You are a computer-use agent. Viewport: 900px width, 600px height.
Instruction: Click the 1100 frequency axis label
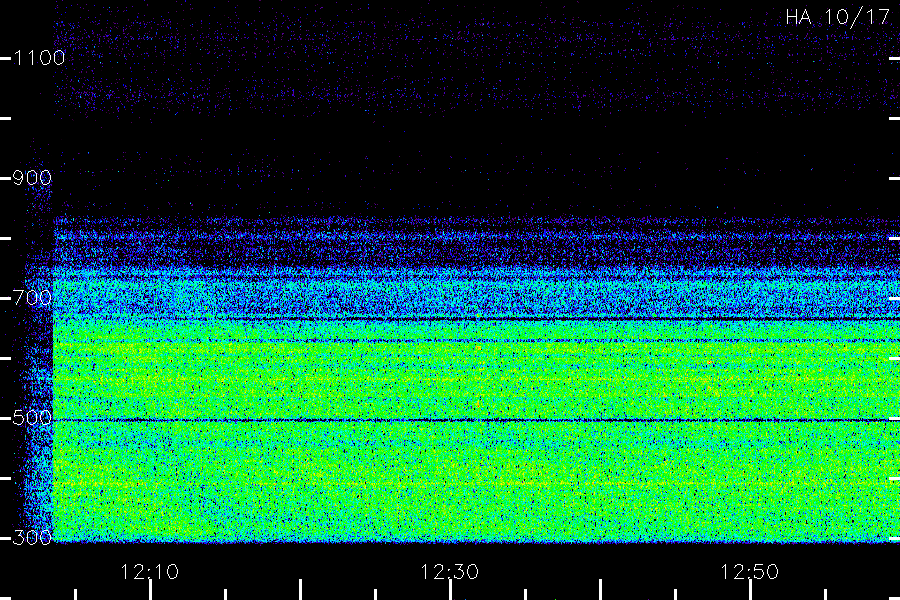tap(39, 58)
